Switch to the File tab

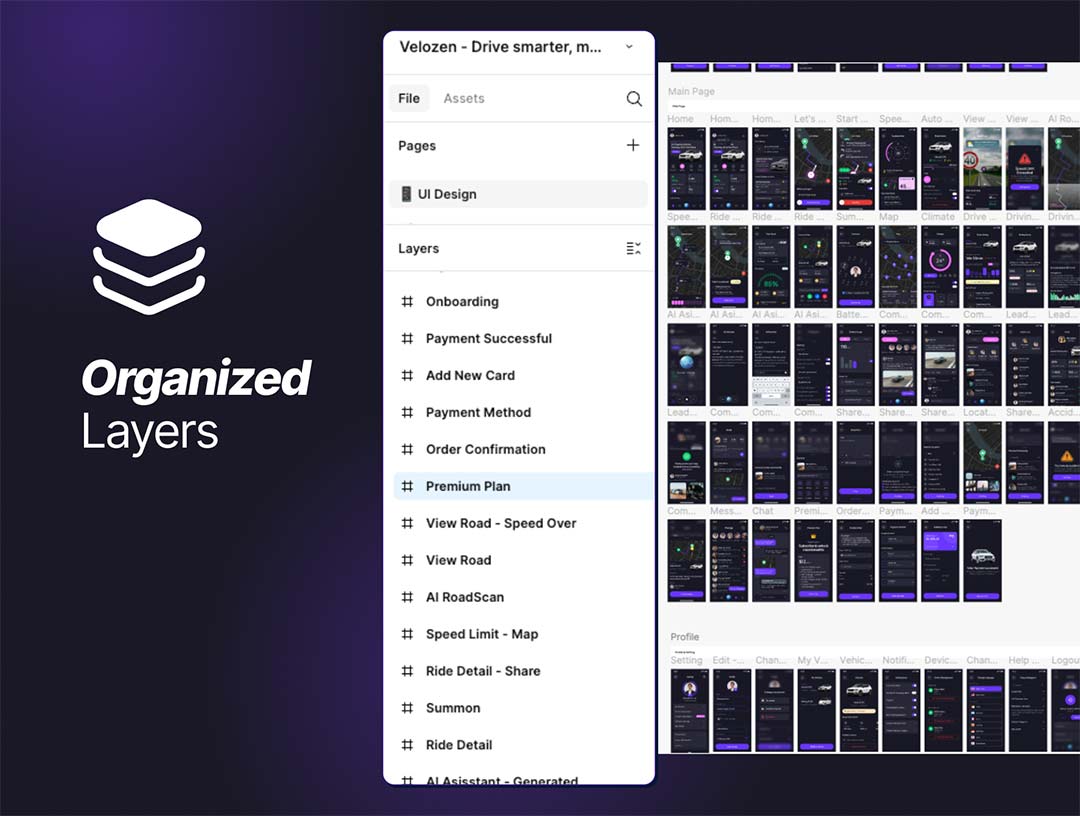(409, 99)
